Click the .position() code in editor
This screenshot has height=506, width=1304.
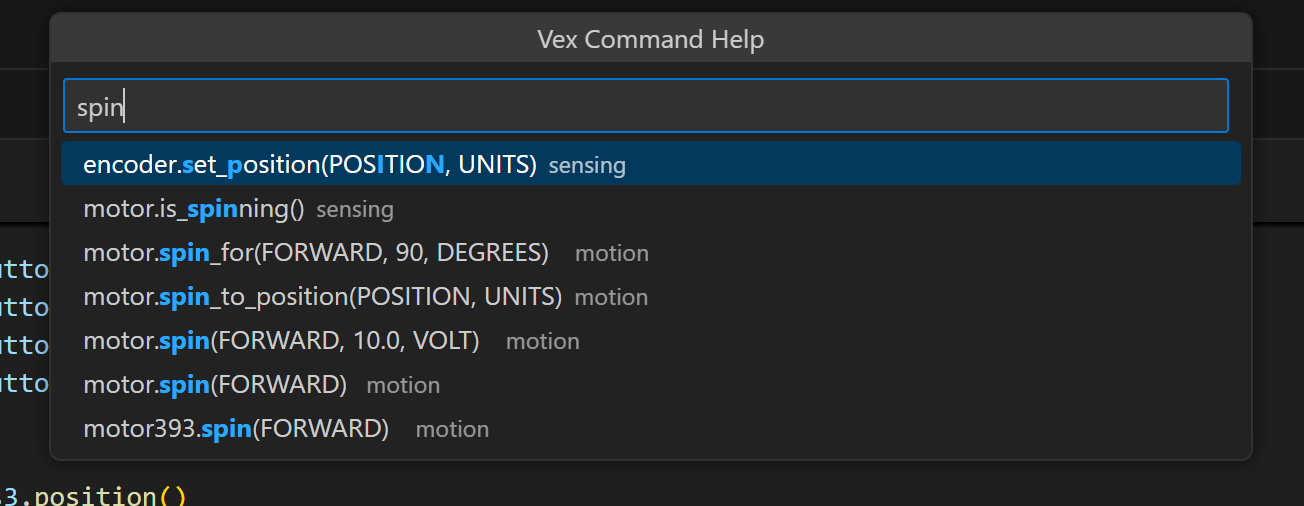[108, 496]
